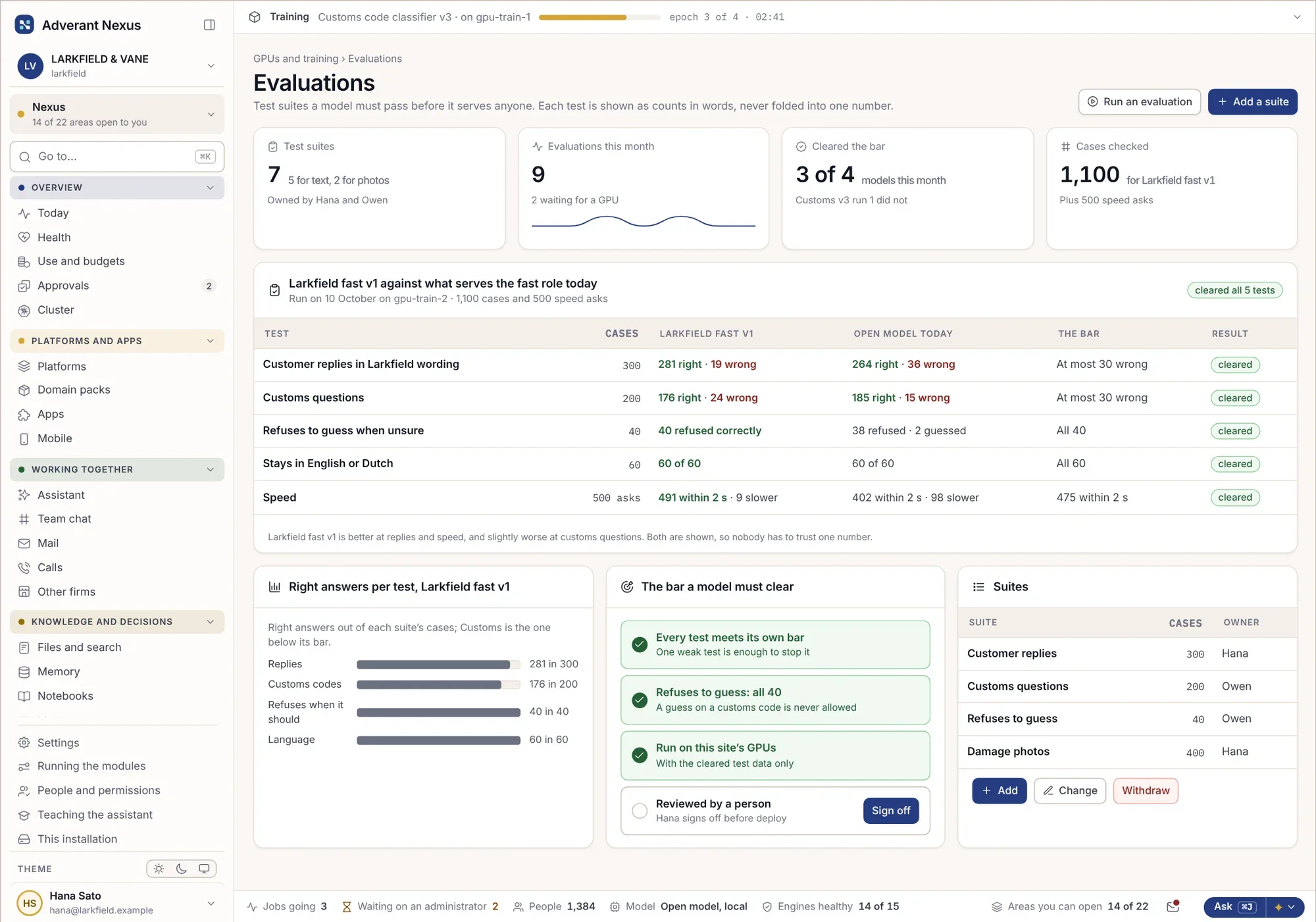Open the Use and budgets page

pos(117,261)
